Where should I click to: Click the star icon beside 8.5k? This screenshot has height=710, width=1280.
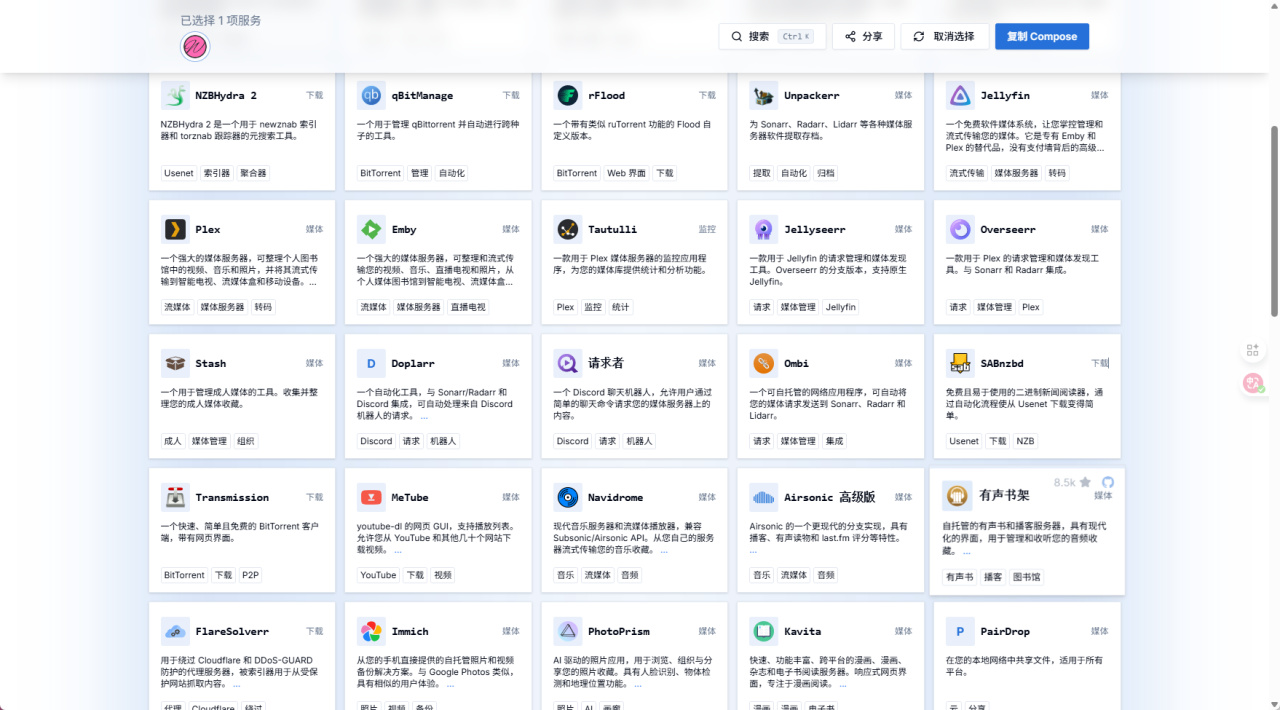coord(1085,482)
